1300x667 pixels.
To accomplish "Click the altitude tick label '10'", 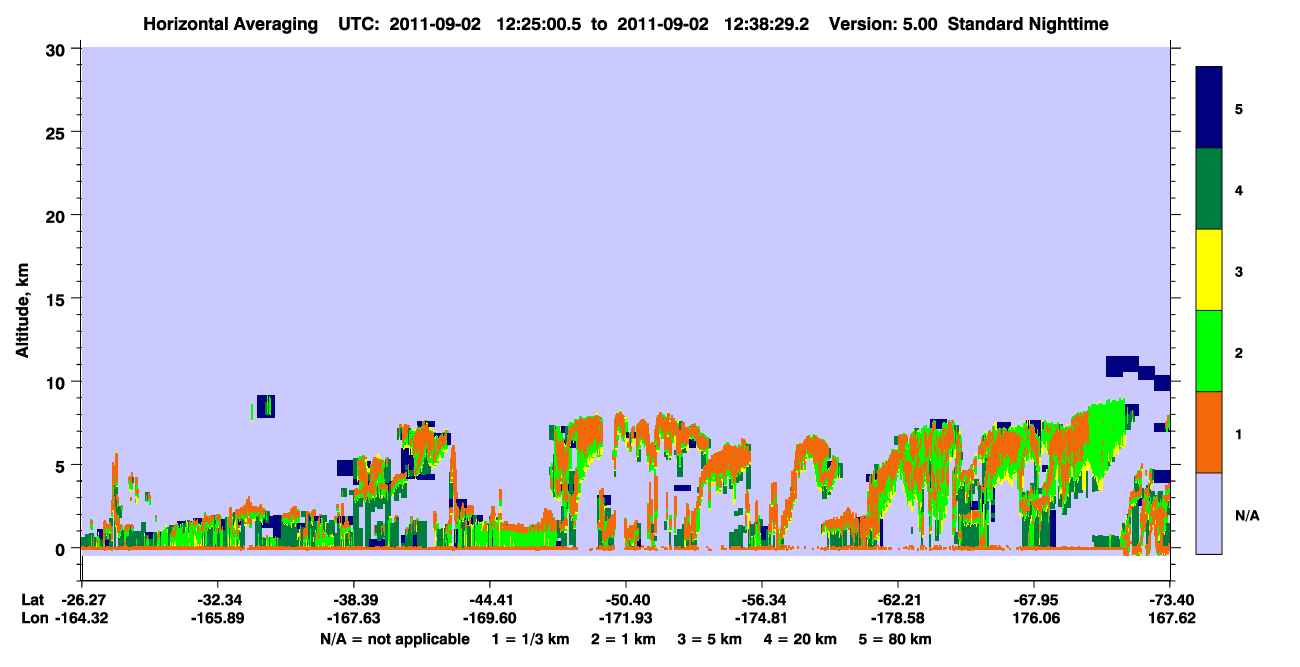I will [58, 382].
